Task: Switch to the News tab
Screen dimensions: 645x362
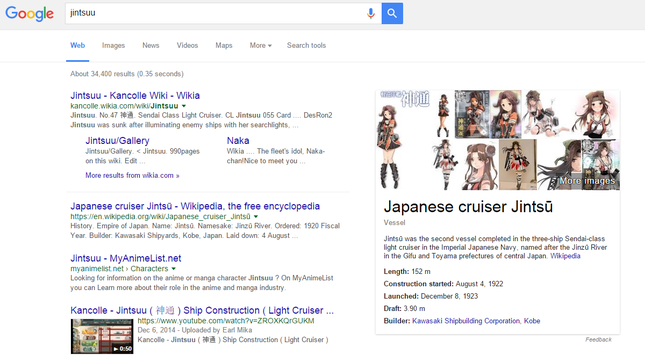Action: click(151, 45)
